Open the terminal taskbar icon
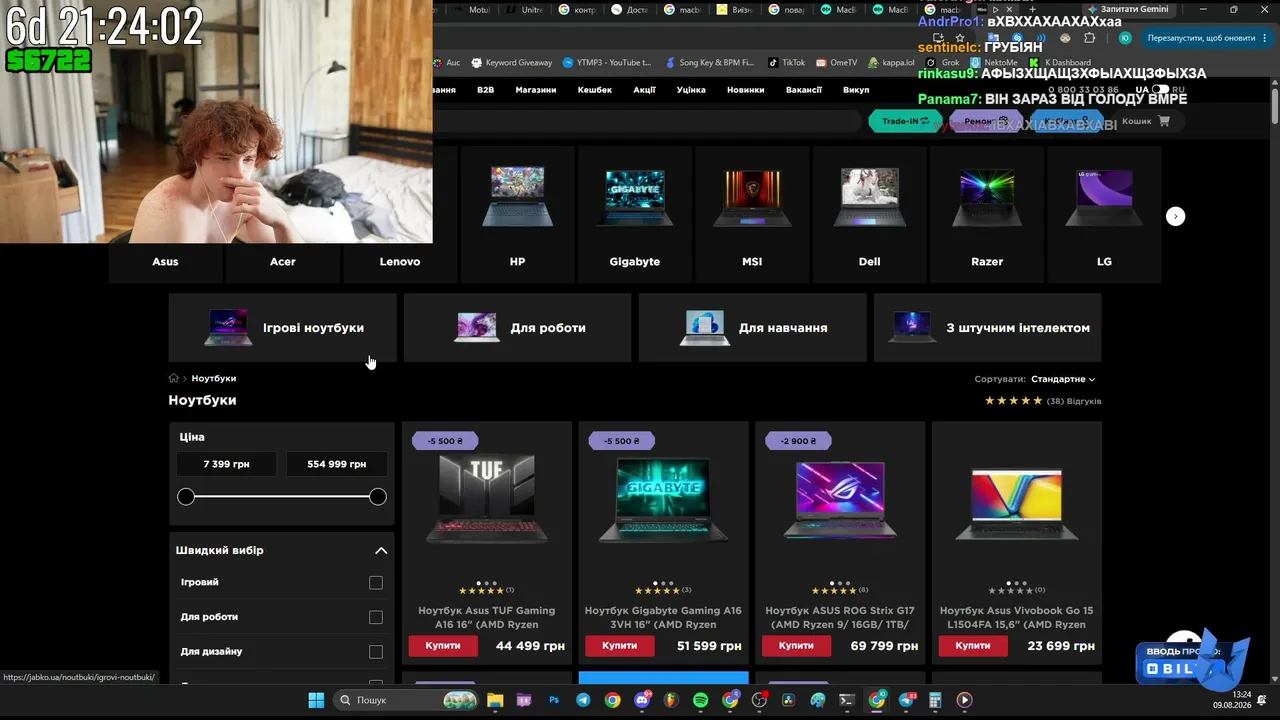The width and height of the screenshot is (1280, 720). (x=847, y=700)
